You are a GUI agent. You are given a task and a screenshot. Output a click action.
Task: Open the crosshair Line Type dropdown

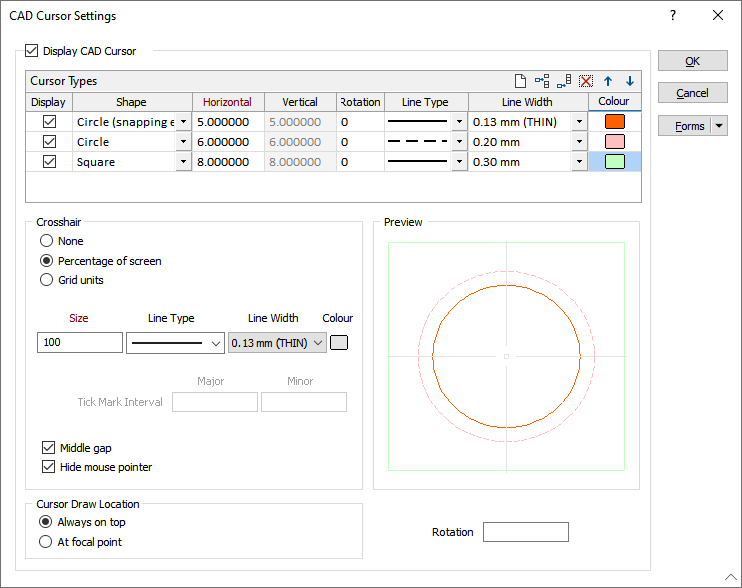coord(214,343)
